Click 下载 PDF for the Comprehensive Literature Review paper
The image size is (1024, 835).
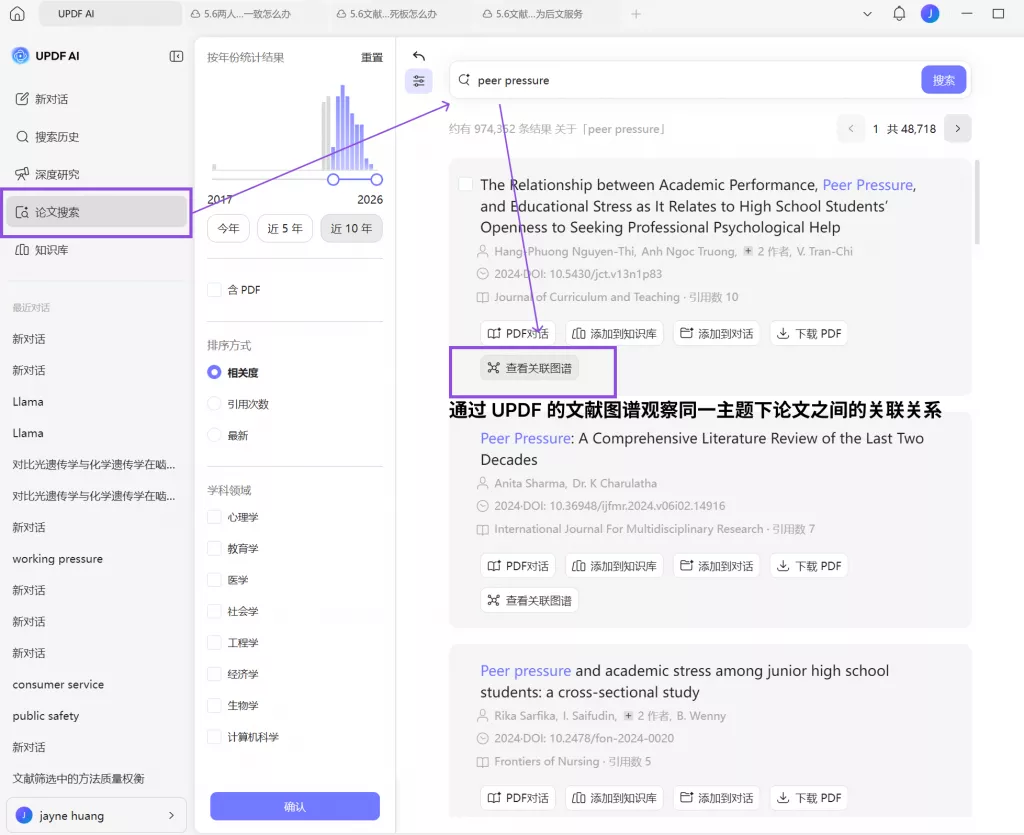(x=808, y=565)
